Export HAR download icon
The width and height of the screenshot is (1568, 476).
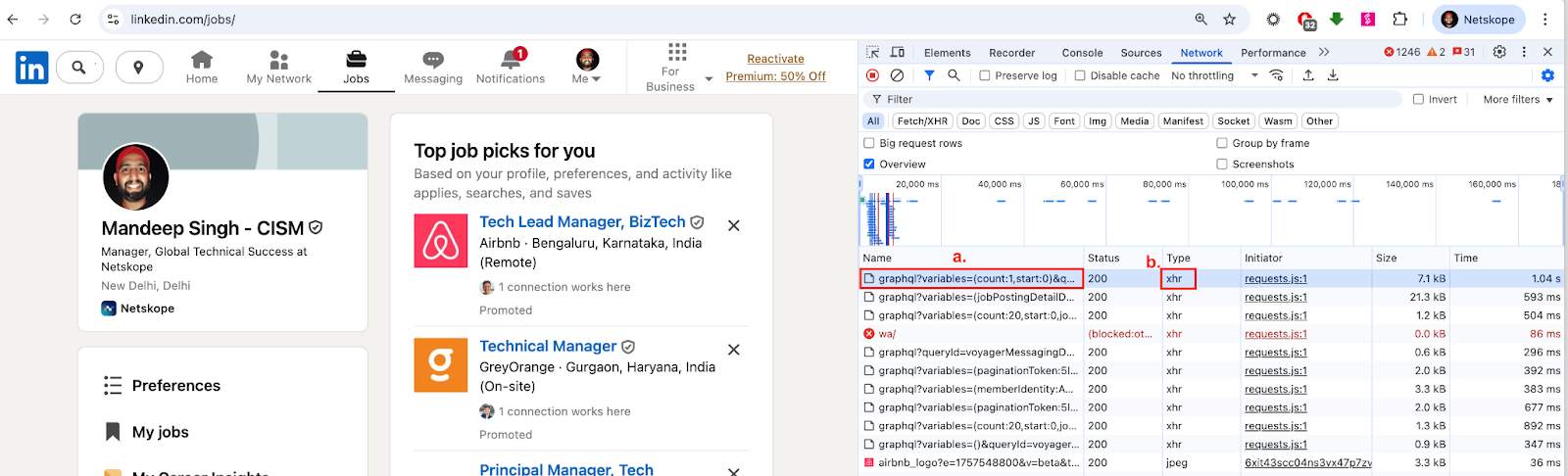pyautogui.click(x=1333, y=75)
